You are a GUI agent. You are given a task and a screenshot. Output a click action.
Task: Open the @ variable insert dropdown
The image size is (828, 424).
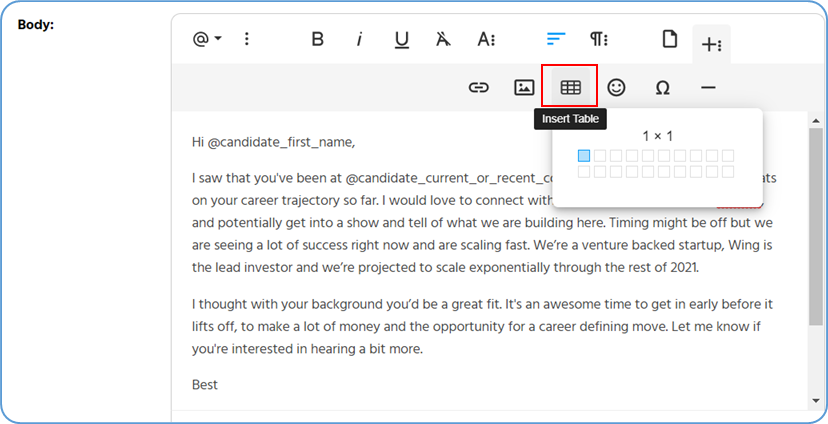coord(207,40)
